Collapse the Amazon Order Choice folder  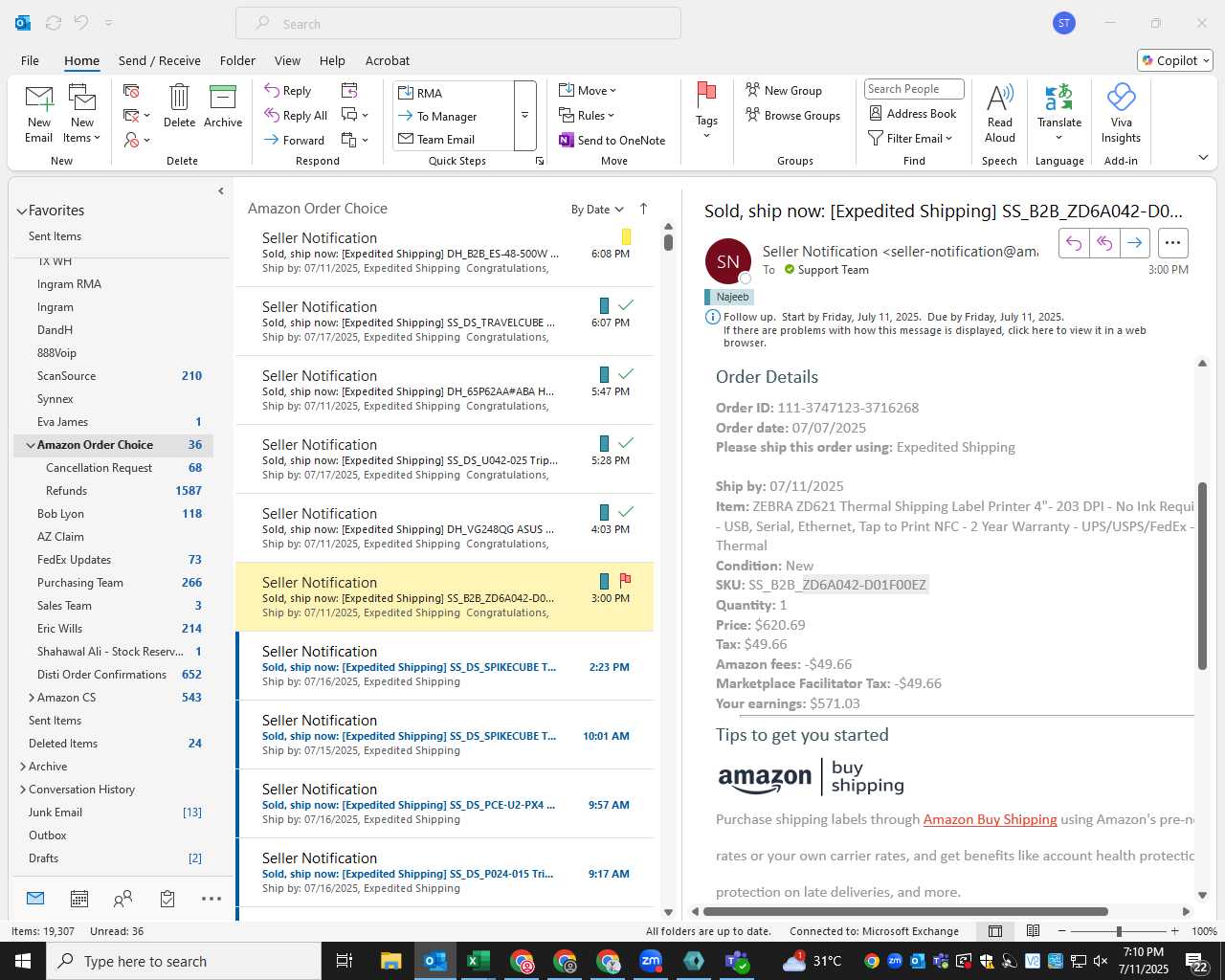click(31, 445)
